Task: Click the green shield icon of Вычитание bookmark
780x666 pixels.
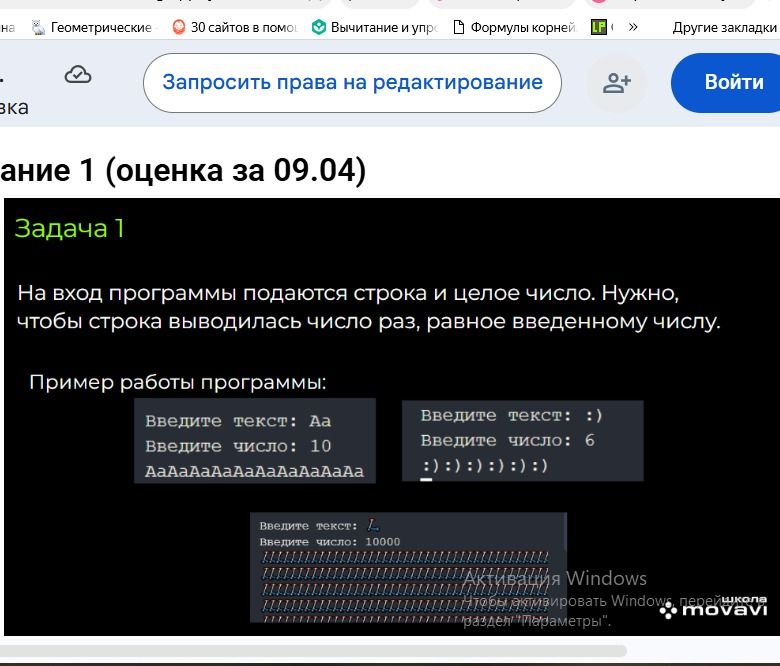Action: pyautogui.click(x=318, y=27)
